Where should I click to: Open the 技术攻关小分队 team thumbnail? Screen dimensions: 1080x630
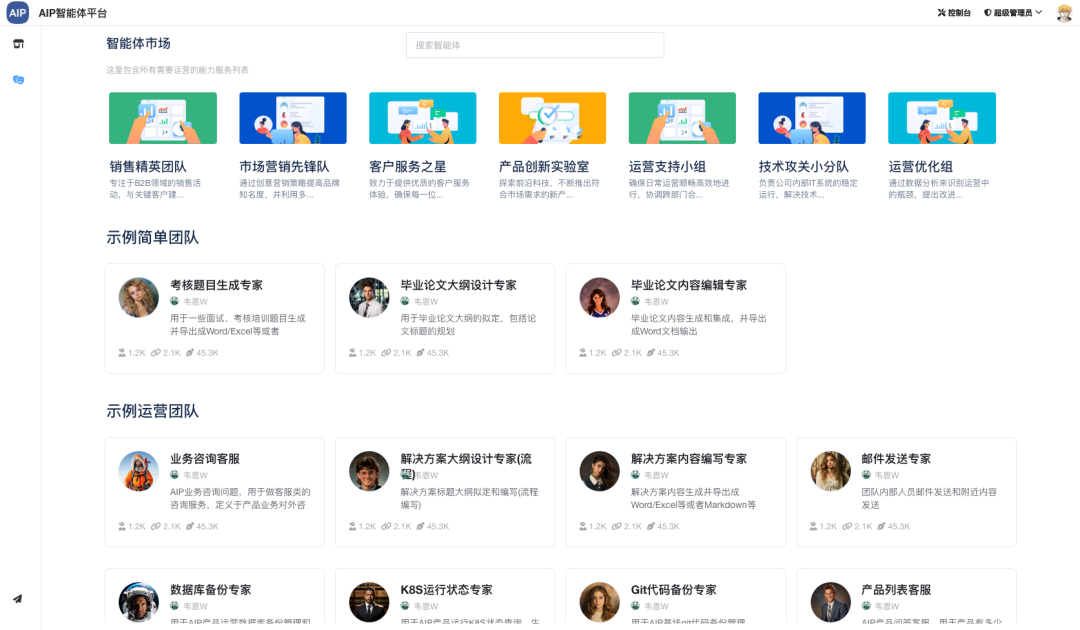click(812, 118)
